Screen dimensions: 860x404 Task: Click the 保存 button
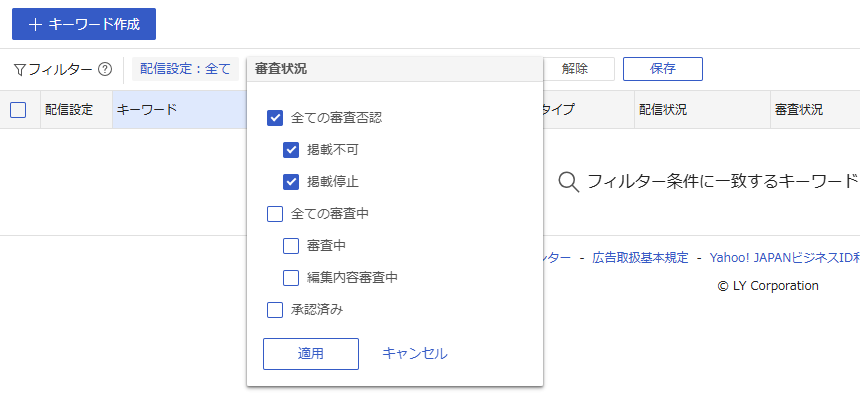[662, 69]
